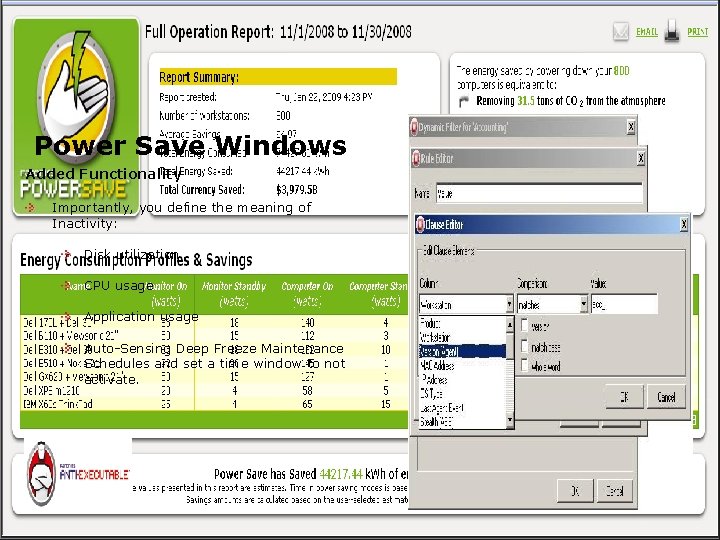The width and height of the screenshot is (720, 540).
Task: Toggle the whole word checkbox
Action: coord(525,366)
